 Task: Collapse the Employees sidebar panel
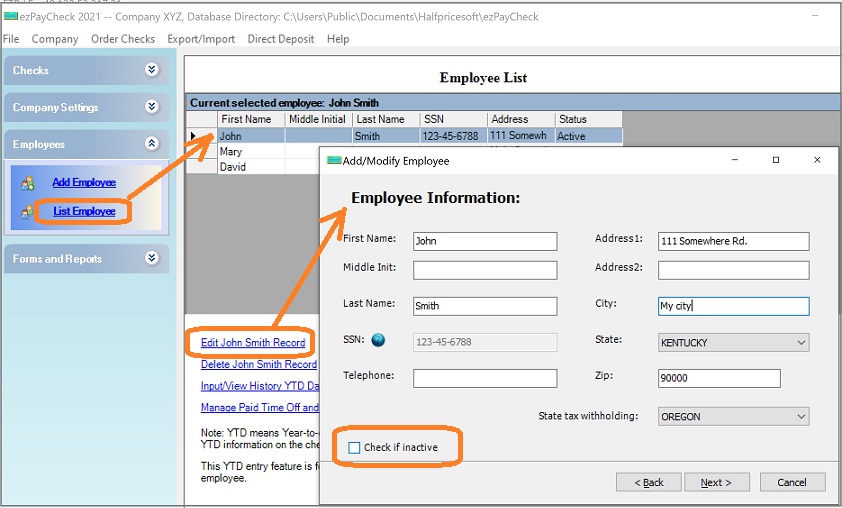coord(151,144)
